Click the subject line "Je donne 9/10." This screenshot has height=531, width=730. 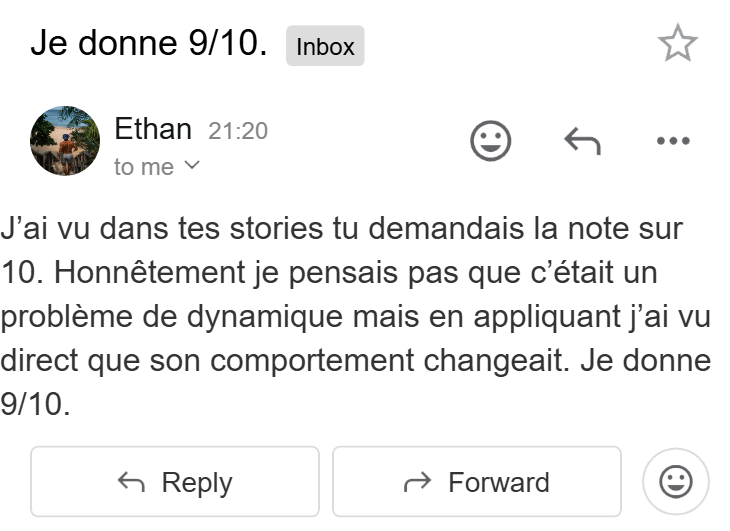[149, 44]
